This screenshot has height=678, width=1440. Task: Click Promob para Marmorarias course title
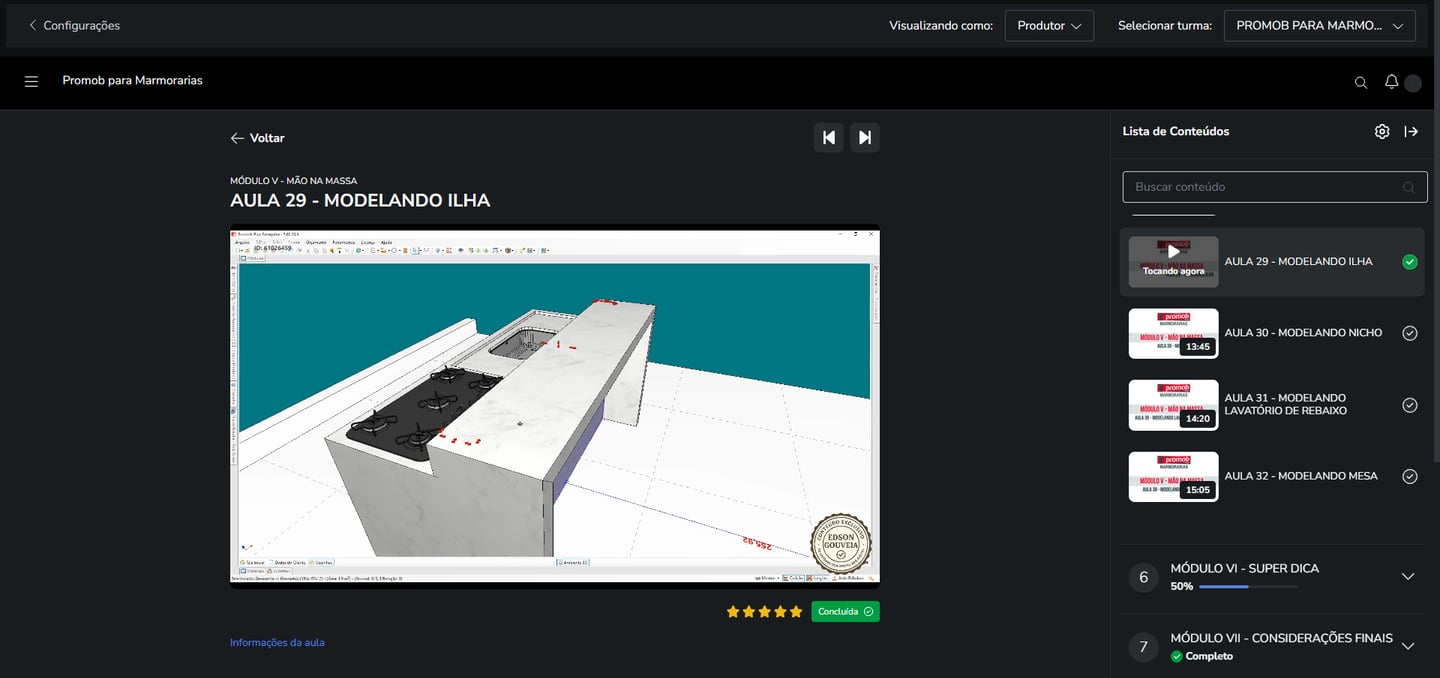click(x=132, y=81)
